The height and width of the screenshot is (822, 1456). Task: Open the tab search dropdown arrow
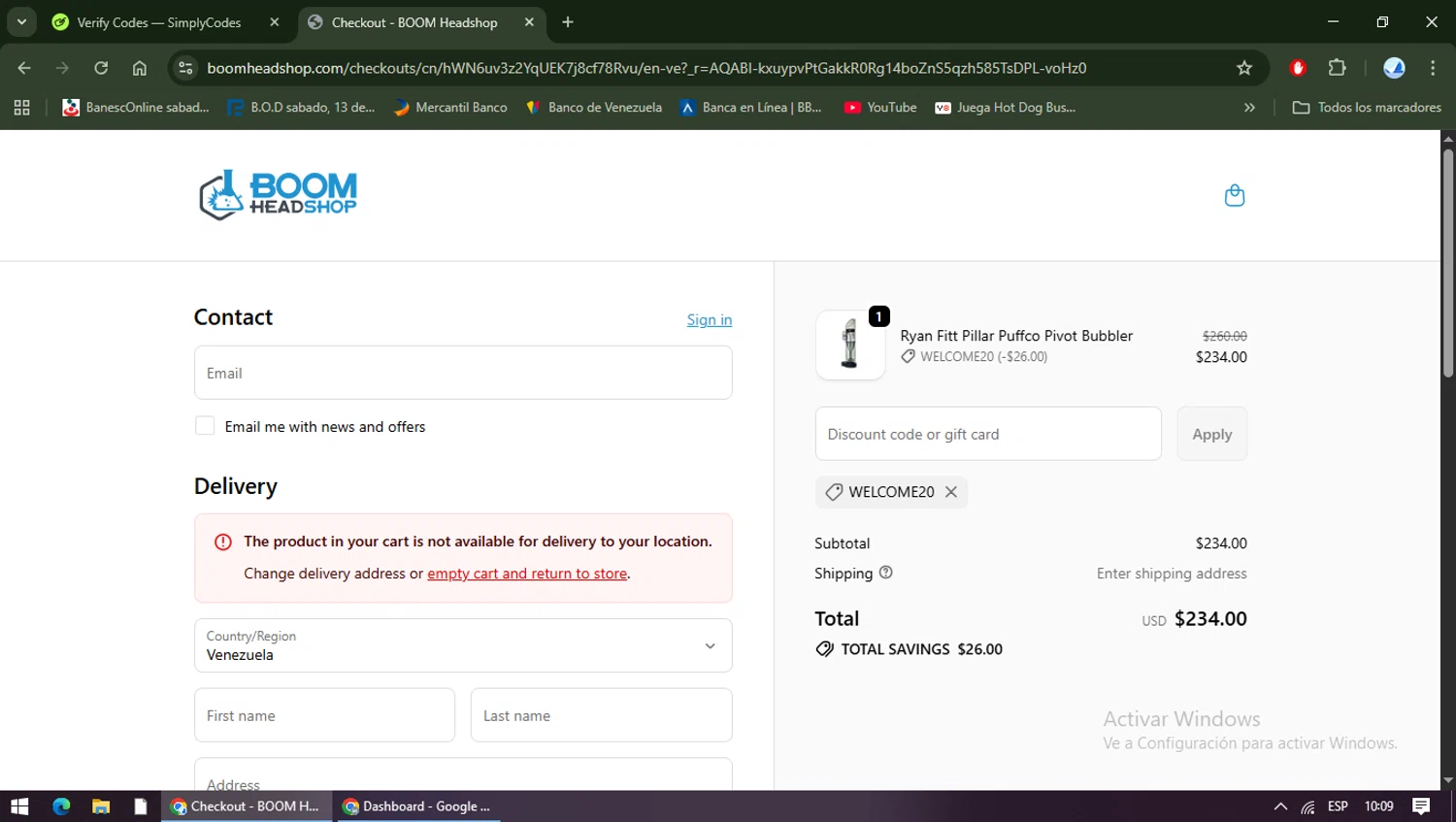21,22
